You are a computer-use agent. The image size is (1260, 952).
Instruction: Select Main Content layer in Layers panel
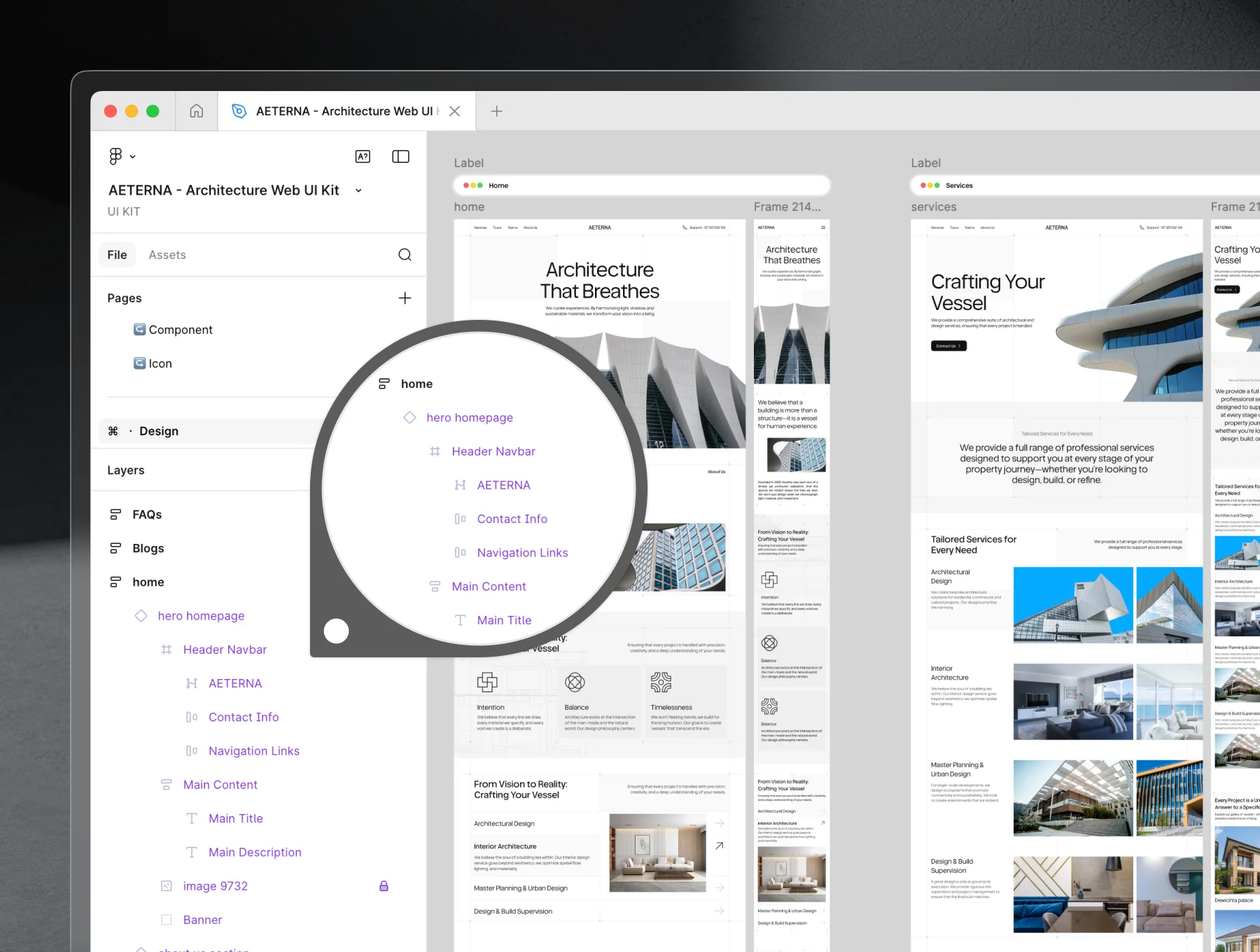coord(220,785)
